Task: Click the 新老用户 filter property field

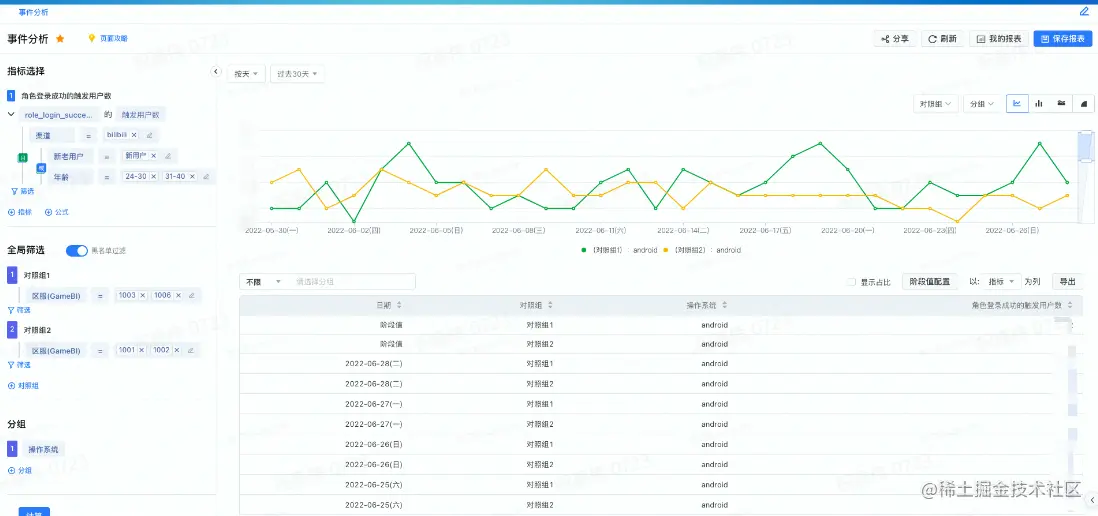Action: pyautogui.click(x=71, y=156)
